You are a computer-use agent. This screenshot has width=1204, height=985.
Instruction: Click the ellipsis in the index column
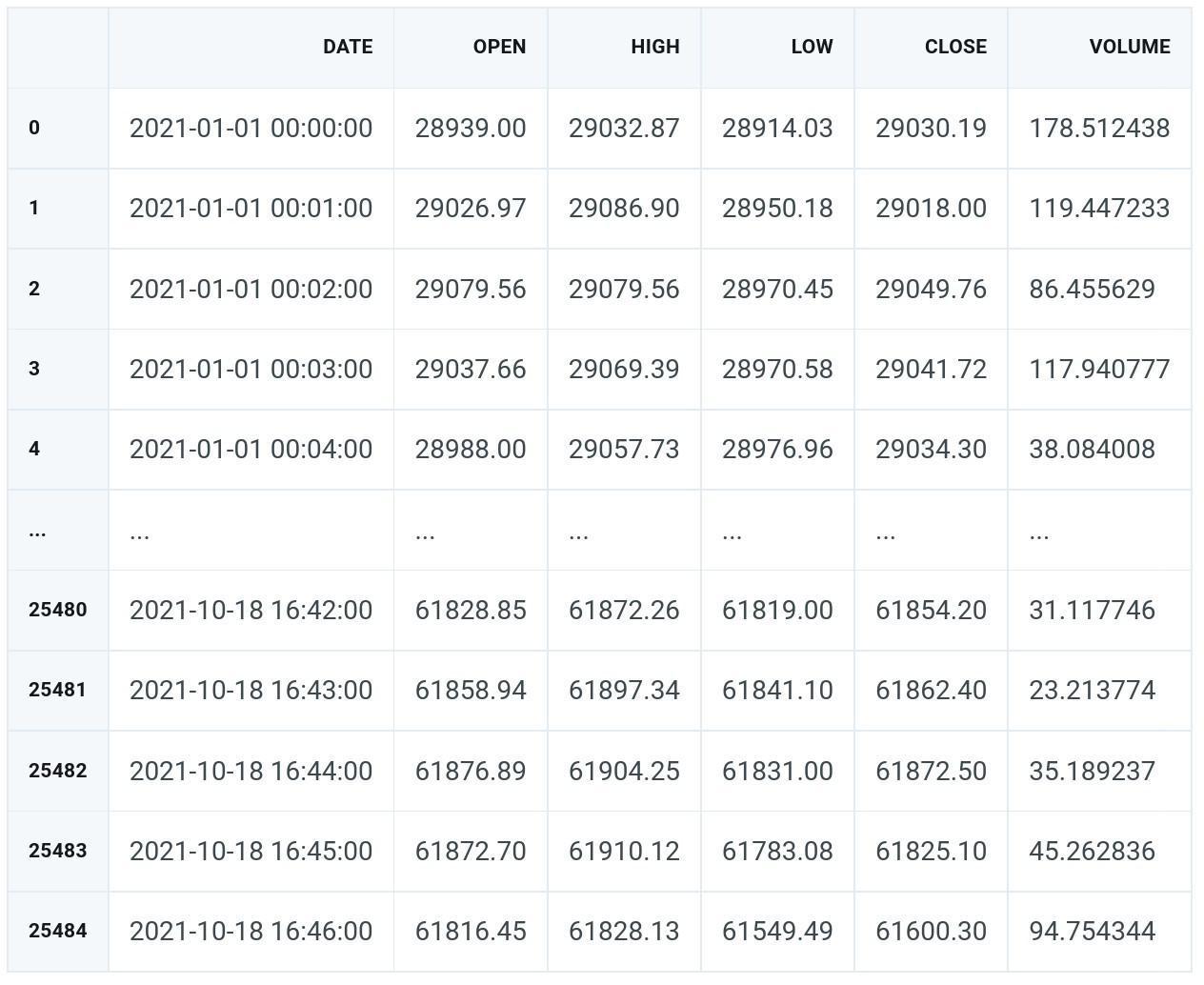37,532
